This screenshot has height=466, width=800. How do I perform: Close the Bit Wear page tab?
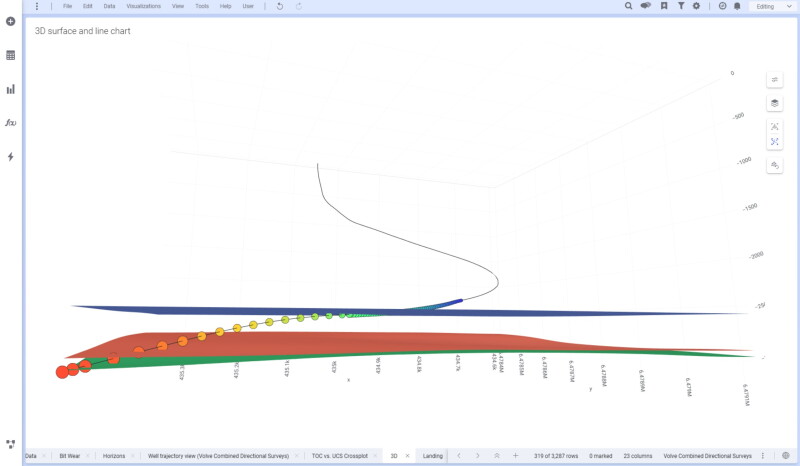click(87, 456)
